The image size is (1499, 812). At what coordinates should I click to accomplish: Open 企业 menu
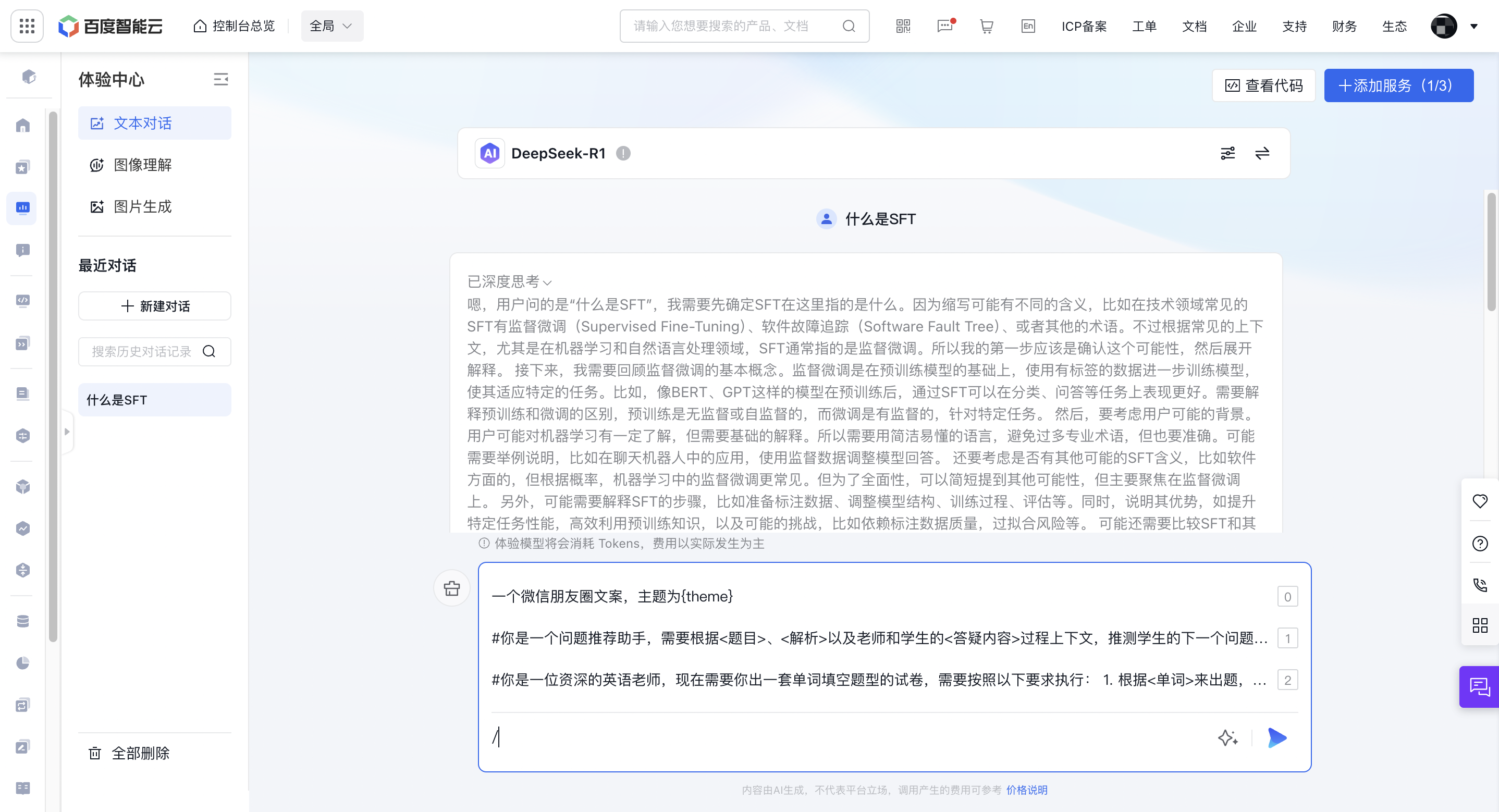(1245, 26)
